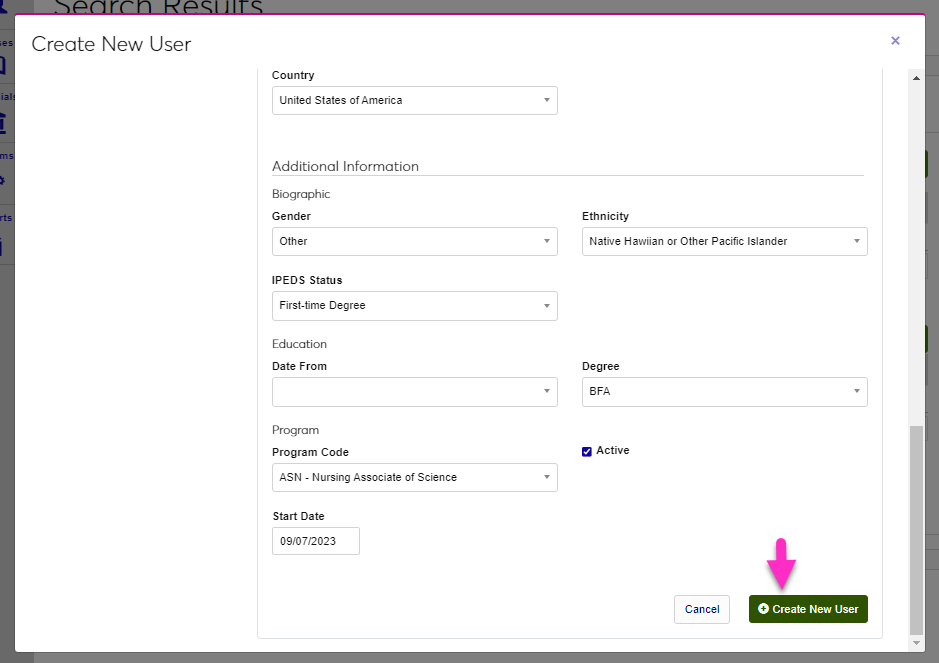Change the IPEDS Status selection
The width and height of the screenshot is (939, 663).
(x=414, y=306)
